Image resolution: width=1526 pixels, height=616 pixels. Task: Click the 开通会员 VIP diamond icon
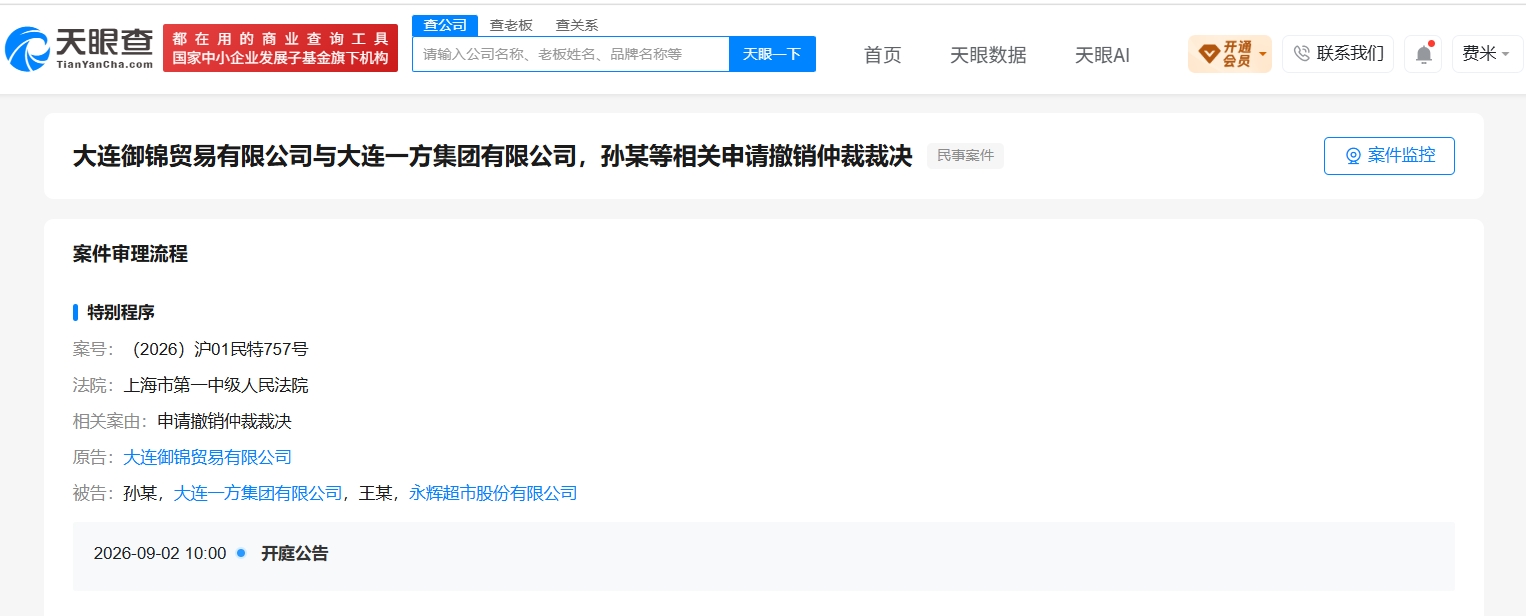1208,53
